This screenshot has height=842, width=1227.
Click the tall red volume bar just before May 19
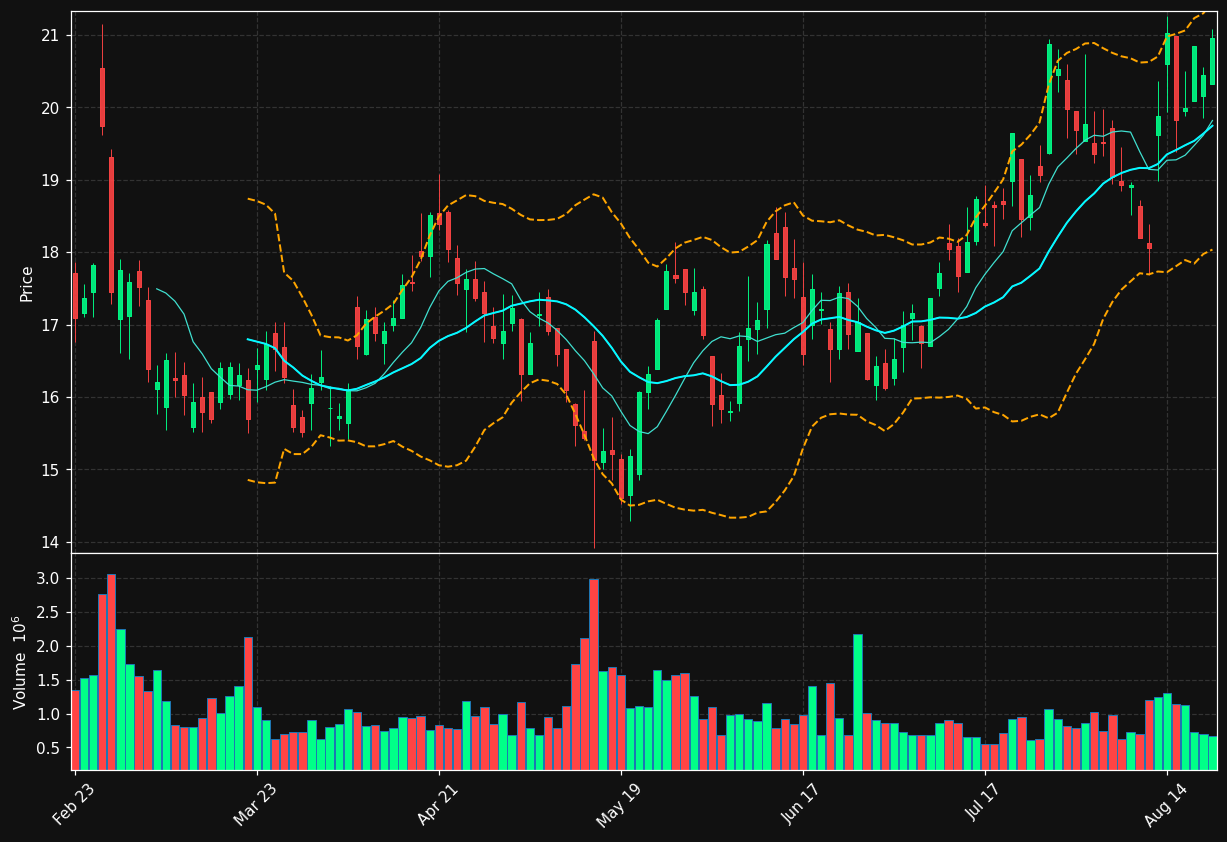pyautogui.click(x=594, y=674)
